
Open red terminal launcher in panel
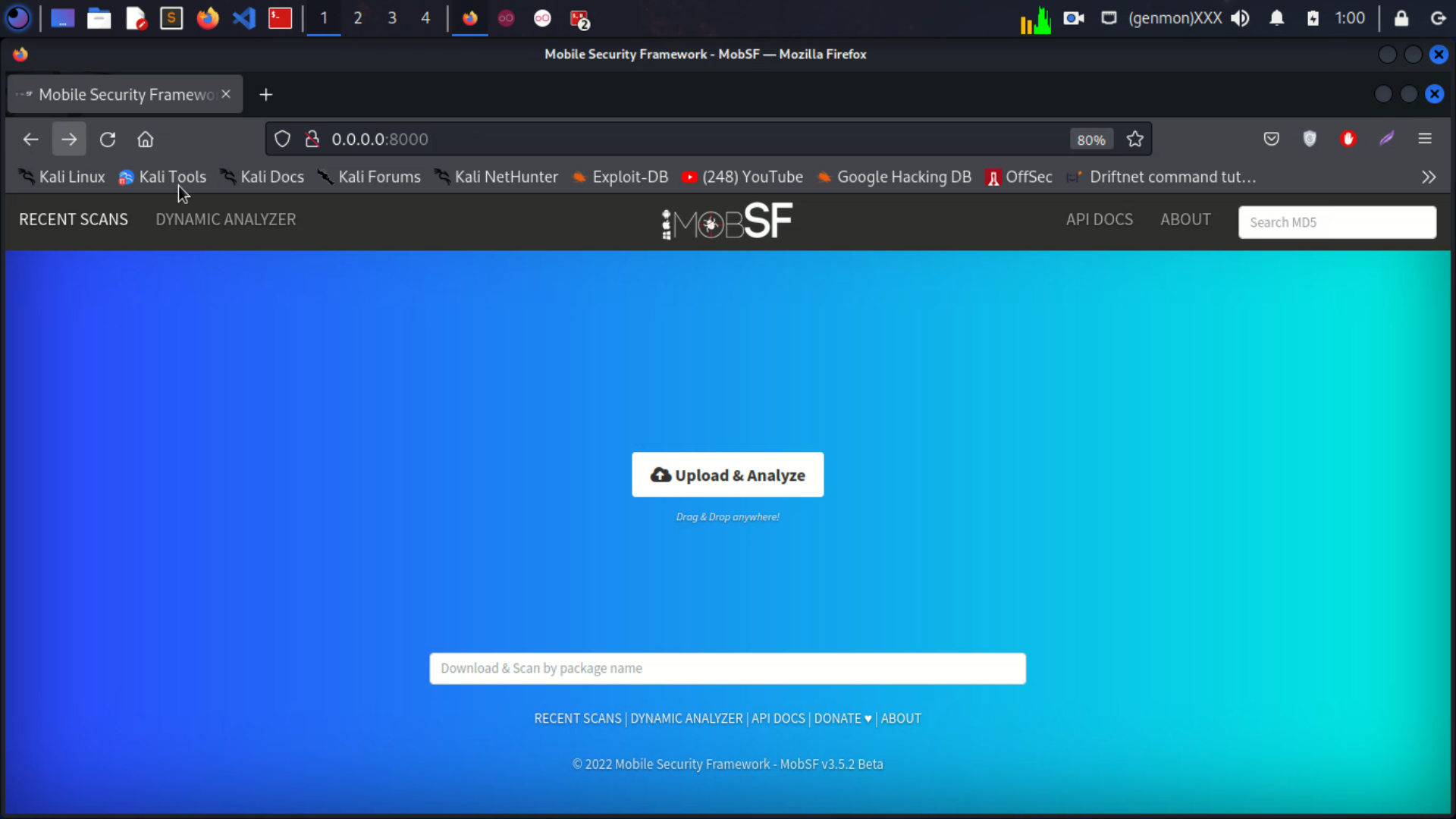pyautogui.click(x=281, y=18)
